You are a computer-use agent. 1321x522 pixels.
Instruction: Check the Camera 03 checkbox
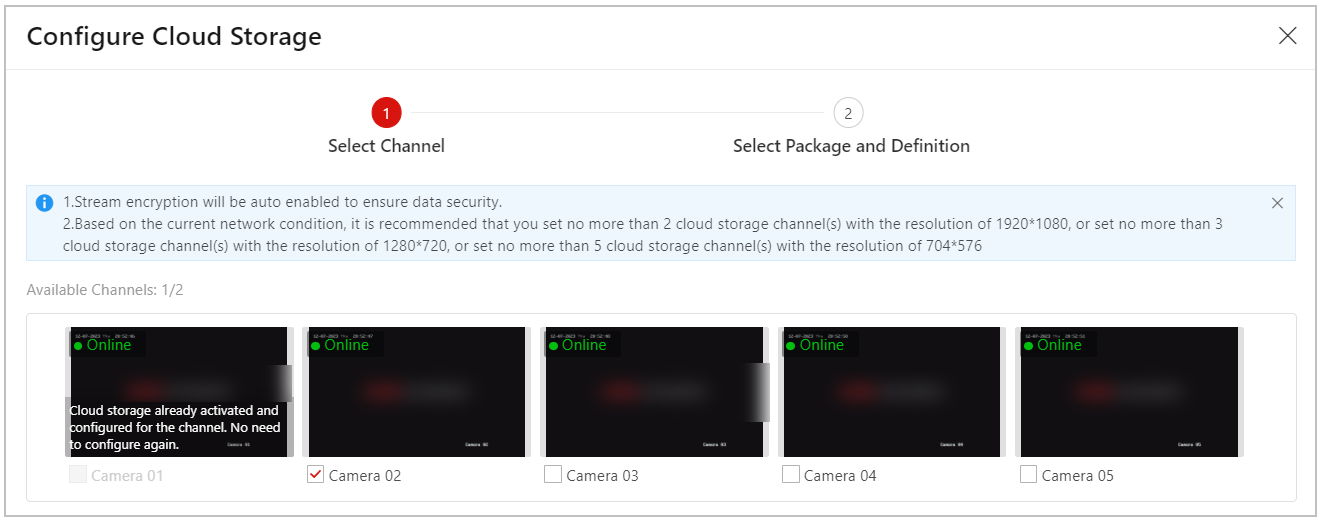coord(553,475)
